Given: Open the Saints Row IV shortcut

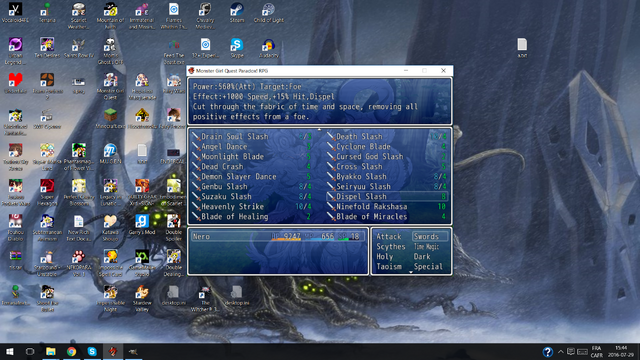Looking at the screenshot, I should coord(79,48).
